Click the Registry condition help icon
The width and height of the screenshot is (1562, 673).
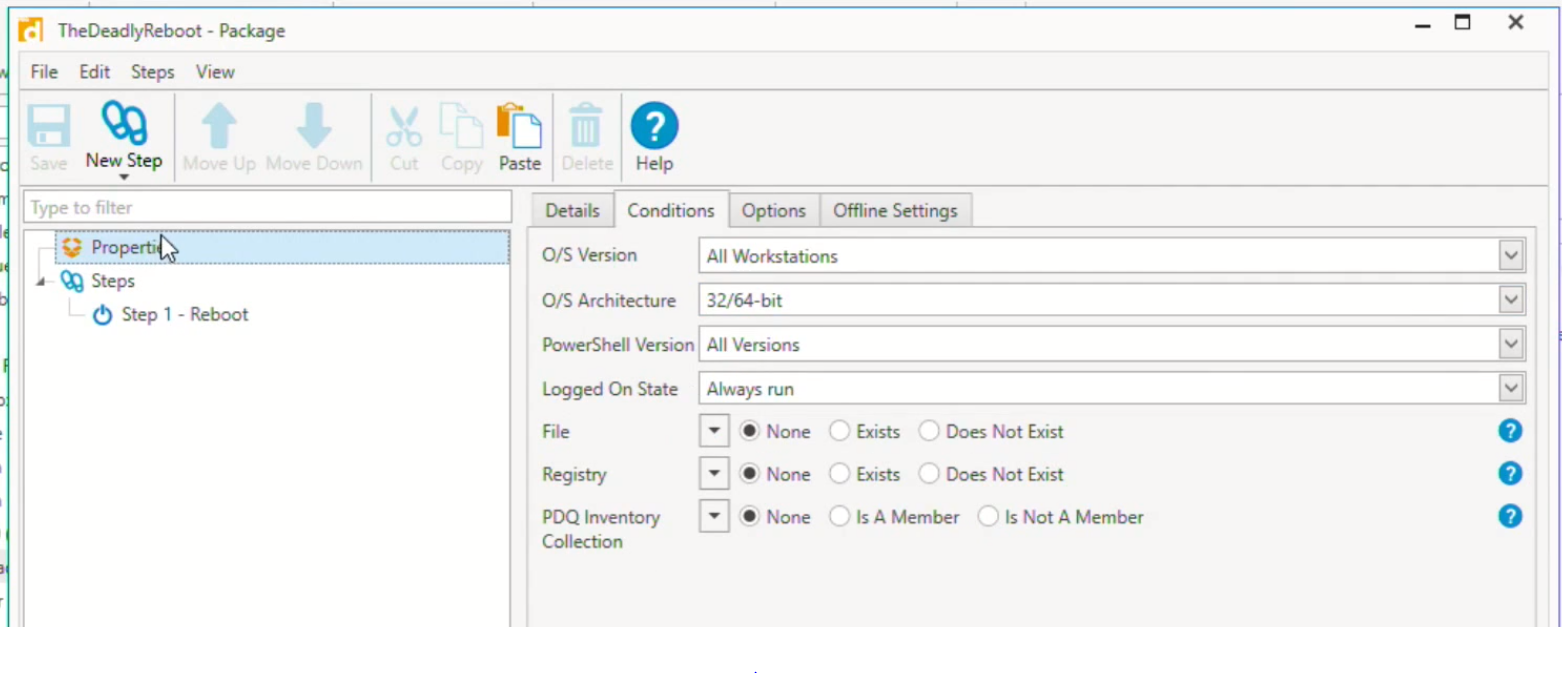tap(1510, 473)
